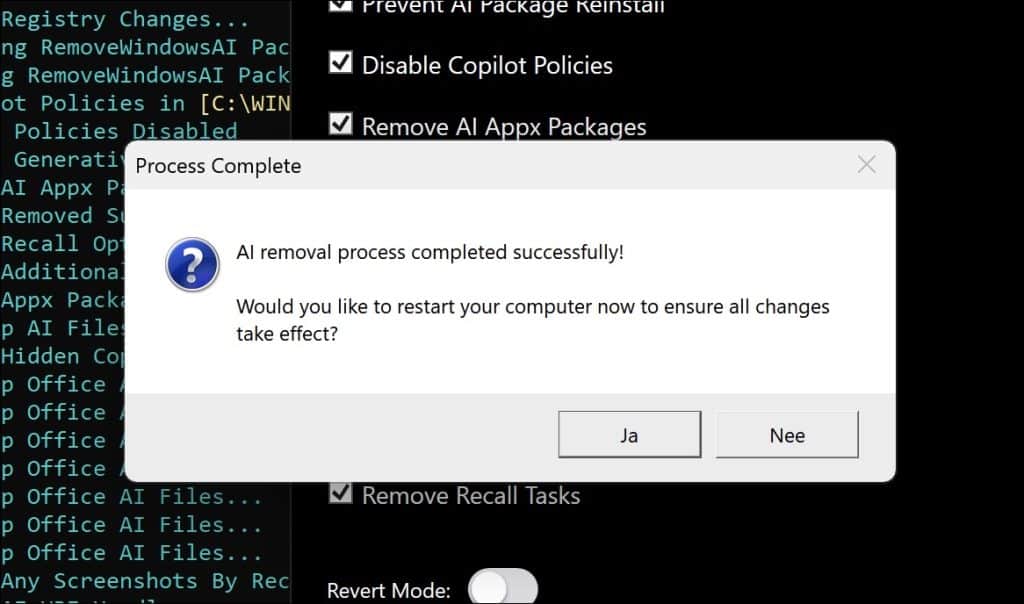The image size is (1024, 604).
Task: Click the Revert Mode label text
Action: (388, 590)
